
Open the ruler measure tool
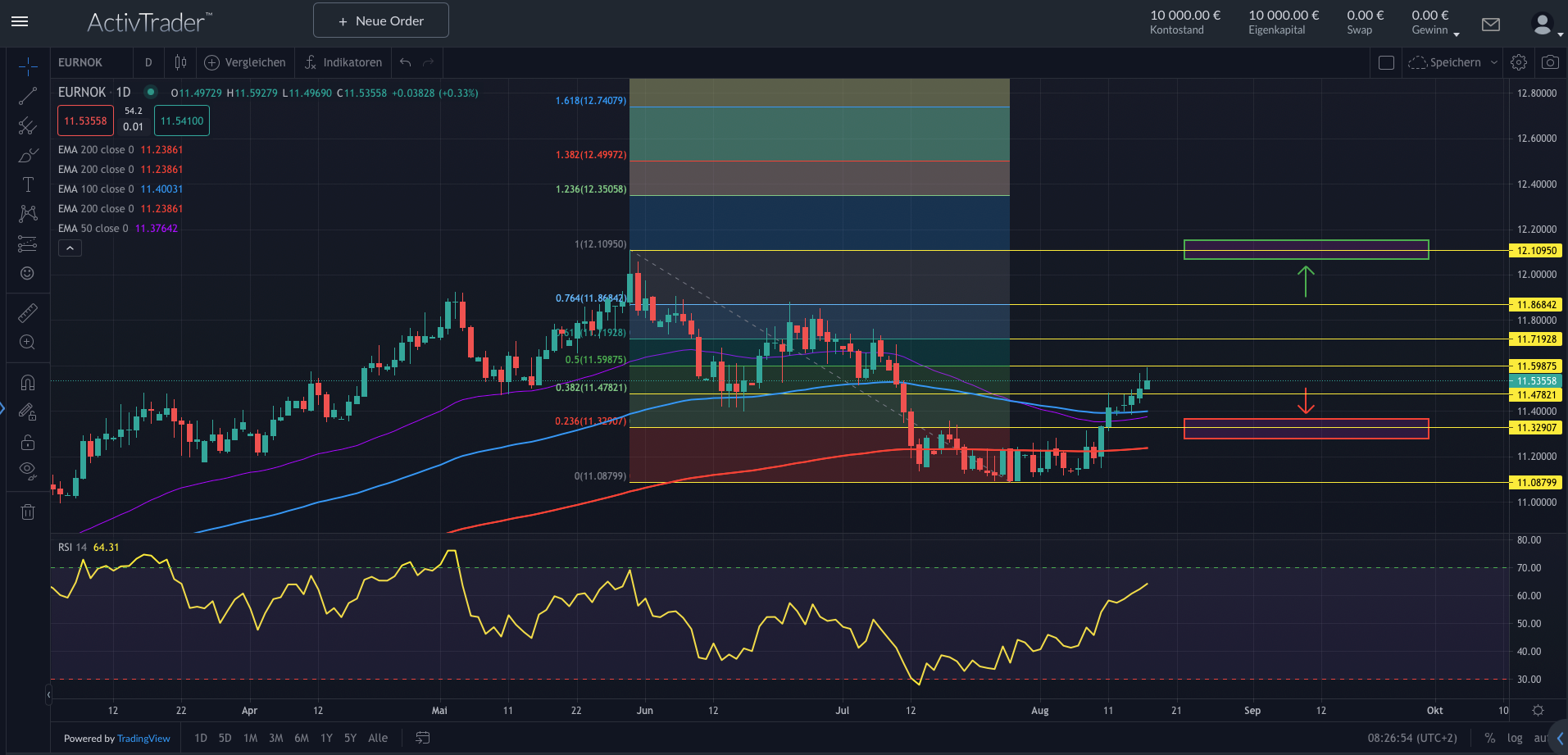(28, 312)
